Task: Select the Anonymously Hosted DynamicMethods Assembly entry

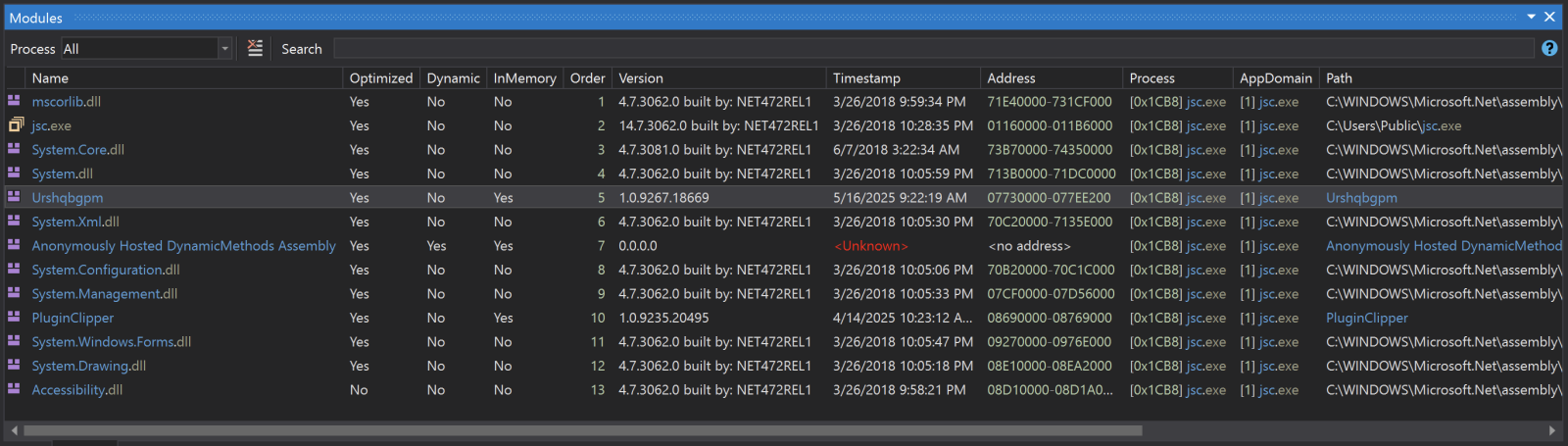Action: pyautogui.click(x=183, y=246)
